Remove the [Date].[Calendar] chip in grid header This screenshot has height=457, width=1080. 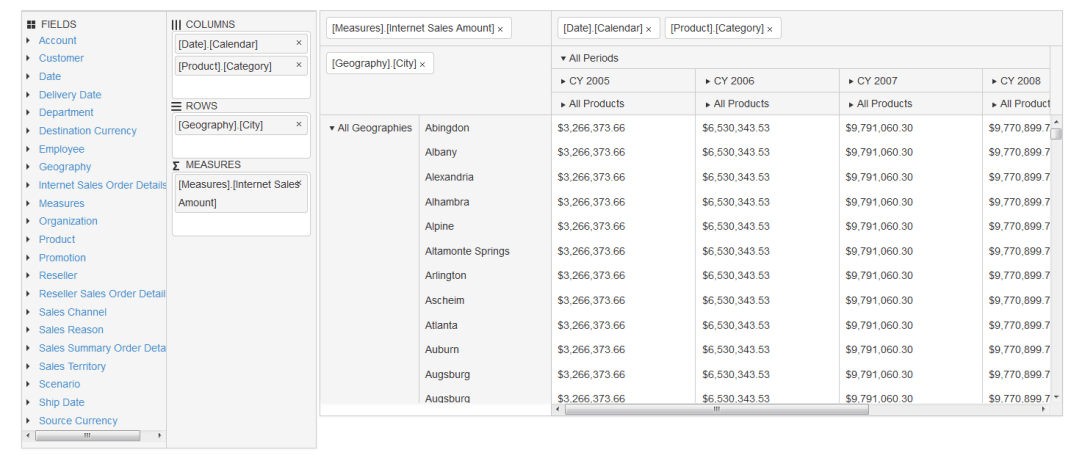tap(648, 29)
